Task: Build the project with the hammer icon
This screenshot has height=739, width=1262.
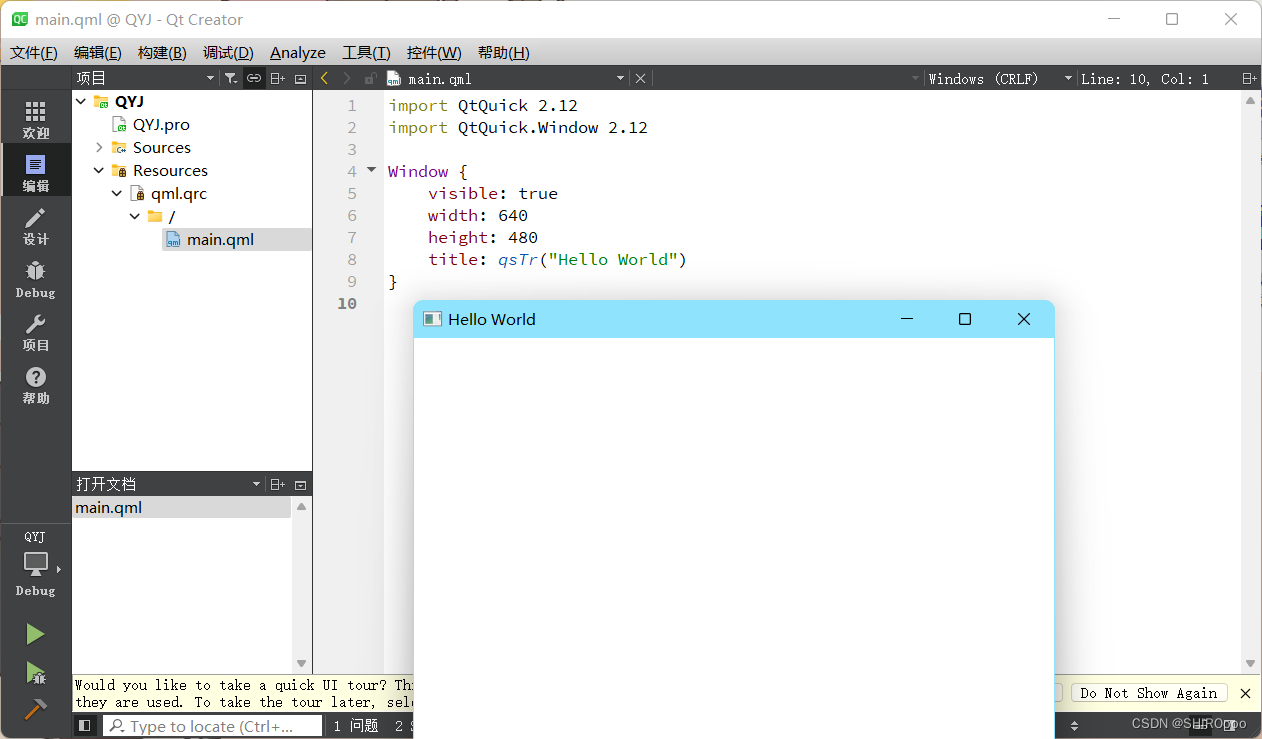Action: (x=35, y=709)
